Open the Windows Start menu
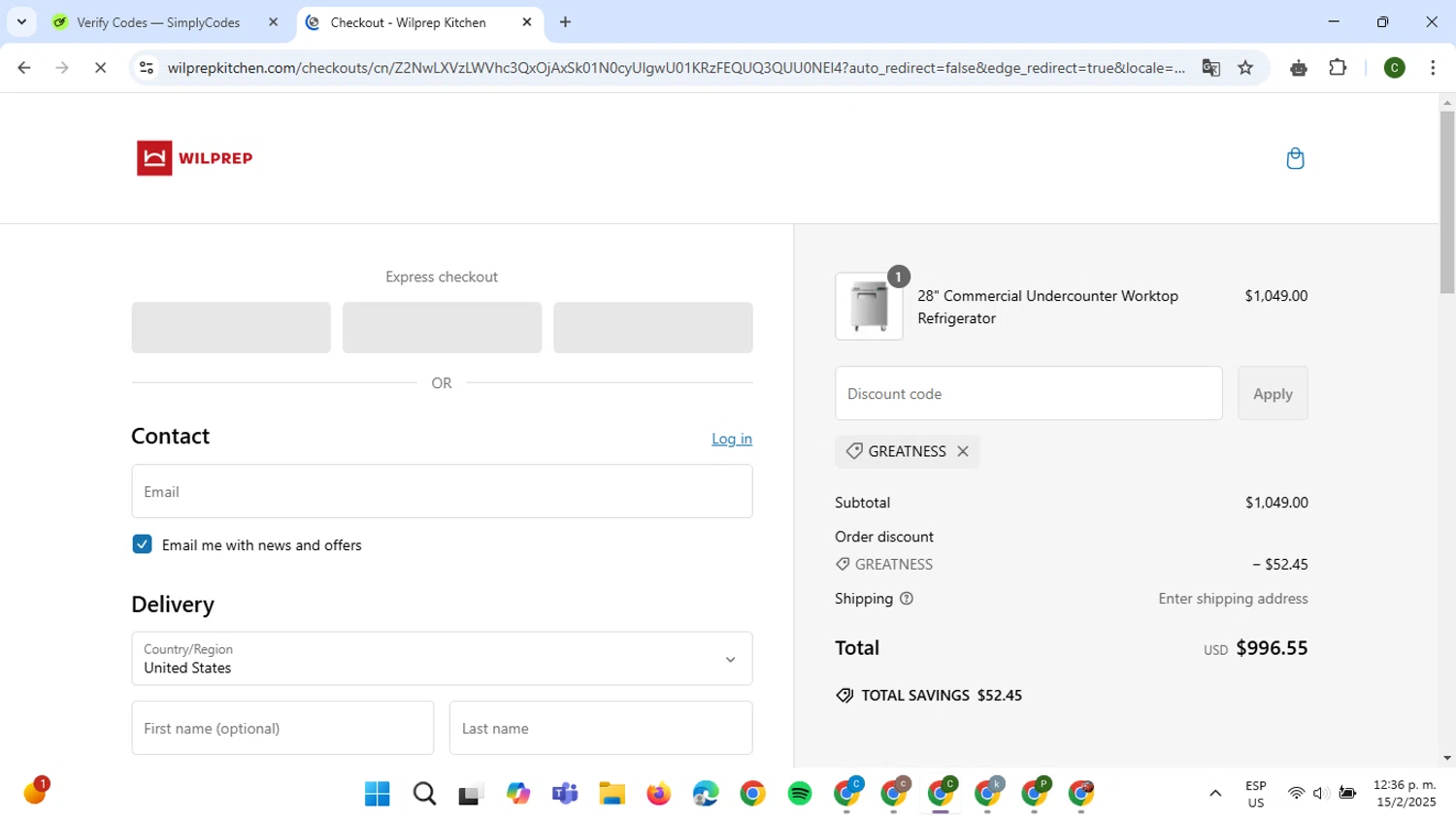The image size is (1456, 818). point(377,794)
